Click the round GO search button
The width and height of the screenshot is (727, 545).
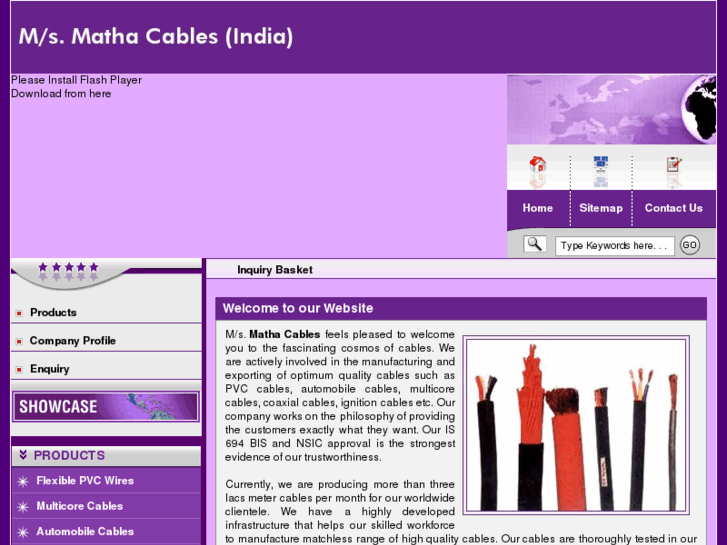pyautogui.click(x=689, y=245)
